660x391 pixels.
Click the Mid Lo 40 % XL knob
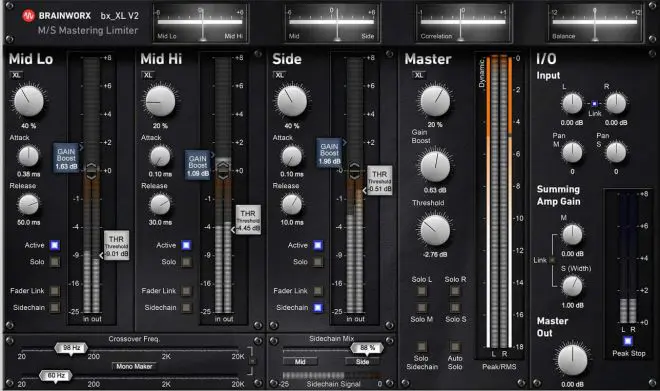click(29, 101)
